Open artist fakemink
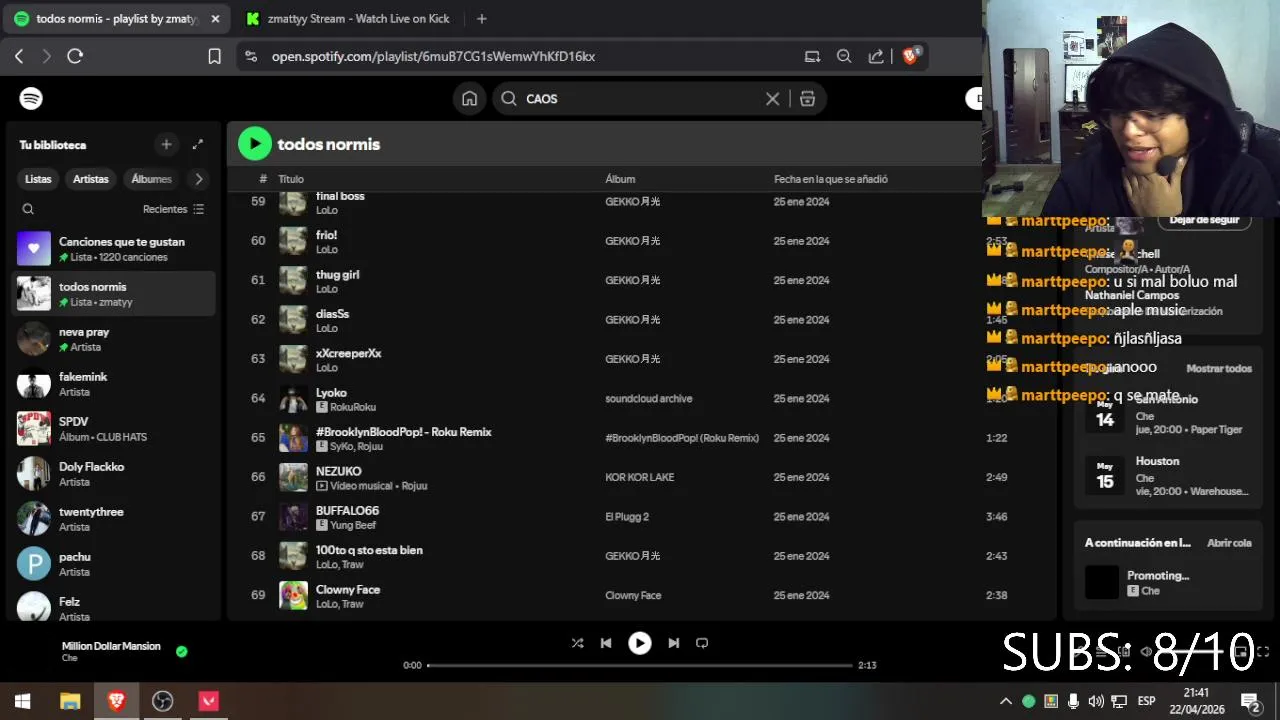 pyautogui.click(x=113, y=383)
